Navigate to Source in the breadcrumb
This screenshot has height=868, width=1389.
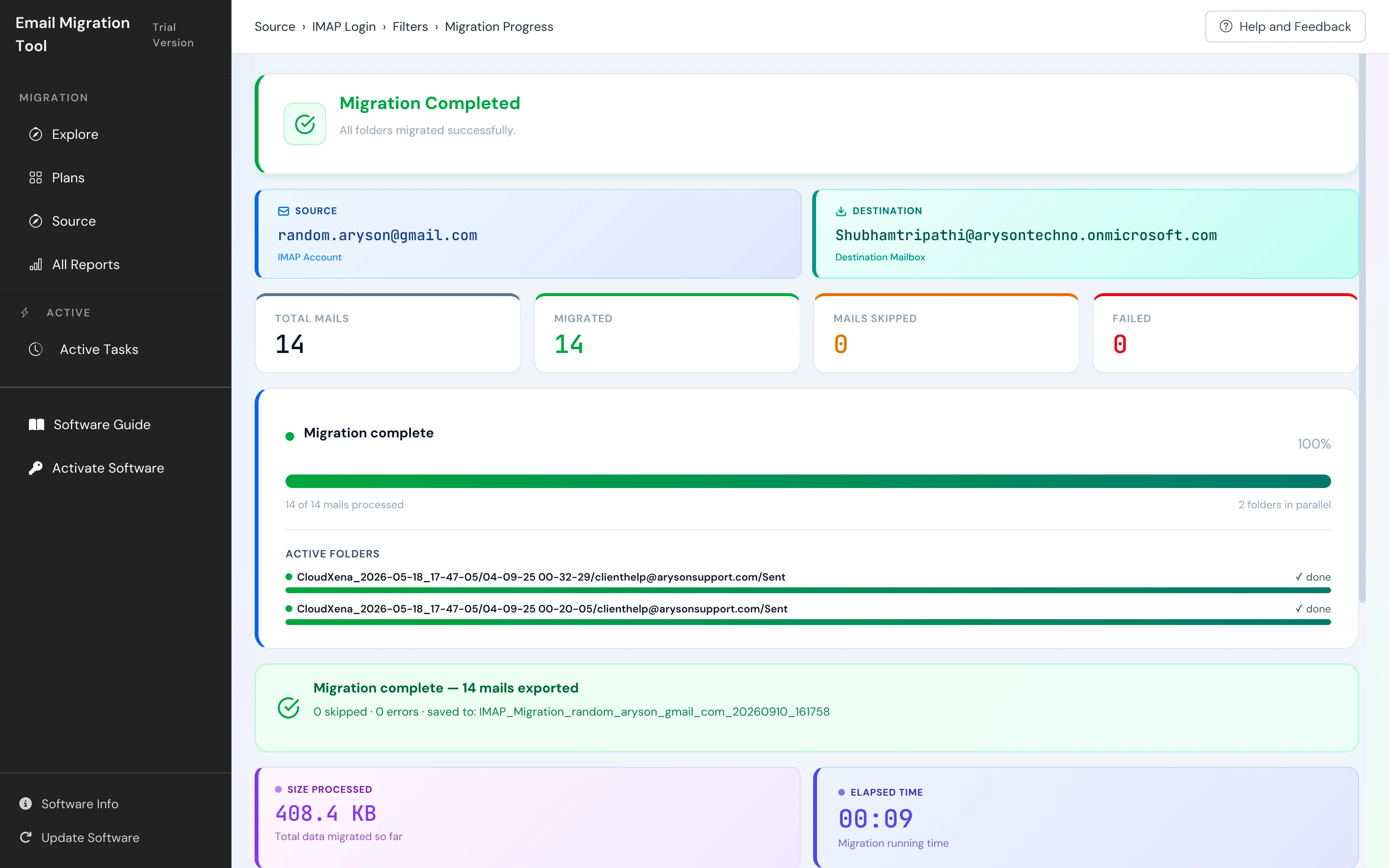coord(275,27)
